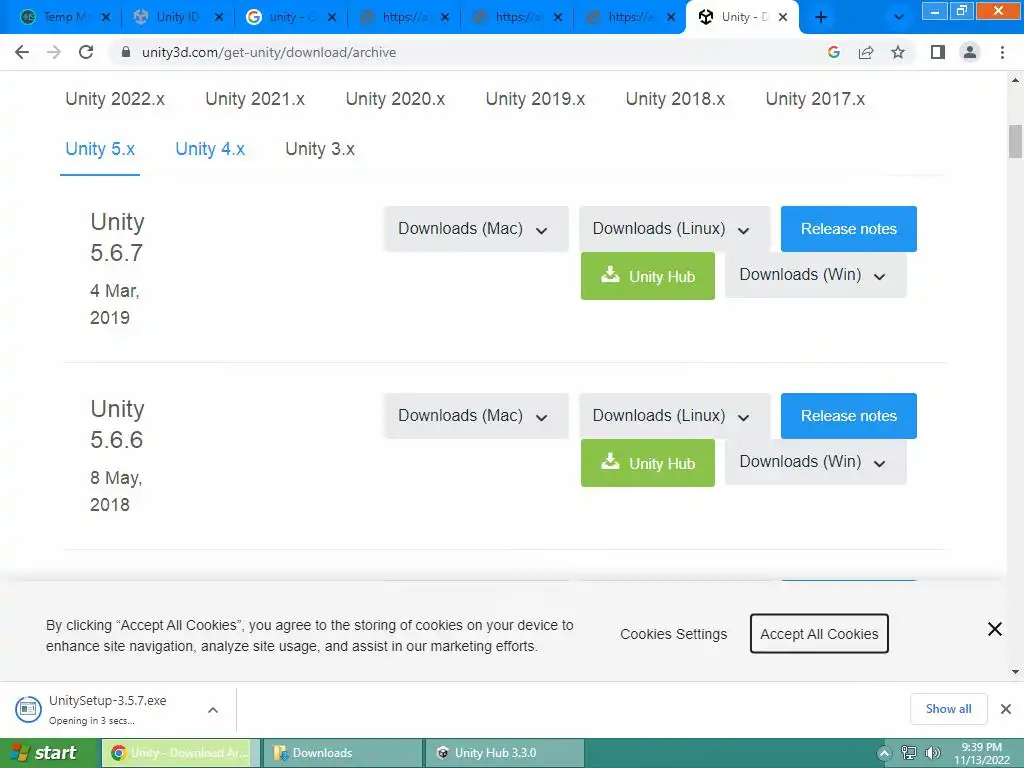Close the downloads bar
This screenshot has height=768, width=1024.
pyautogui.click(x=1006, y=709)
